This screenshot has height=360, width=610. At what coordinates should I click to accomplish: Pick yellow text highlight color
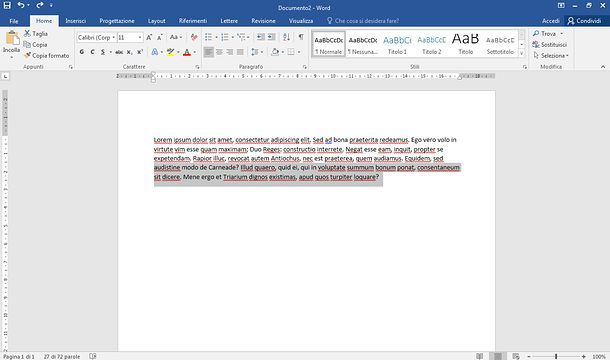[170, 52]
